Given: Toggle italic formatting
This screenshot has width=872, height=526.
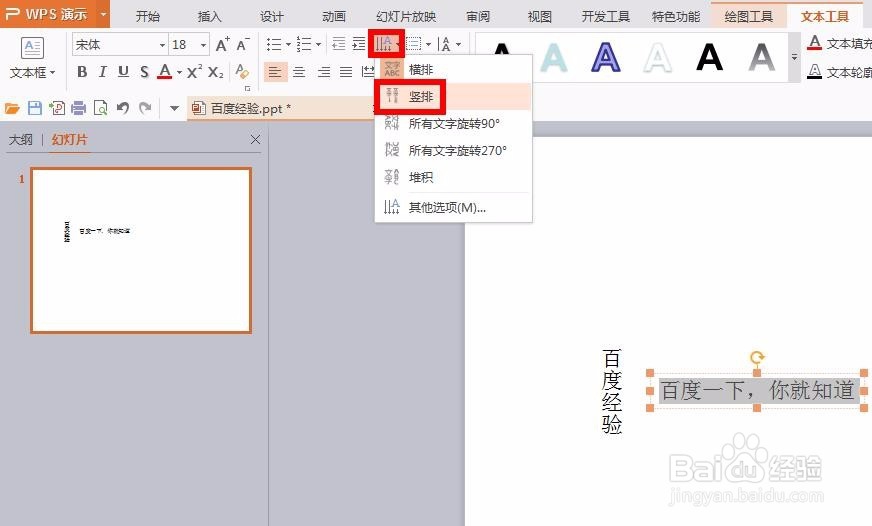Looking at the screenshot, I should (x=102, y=72).
